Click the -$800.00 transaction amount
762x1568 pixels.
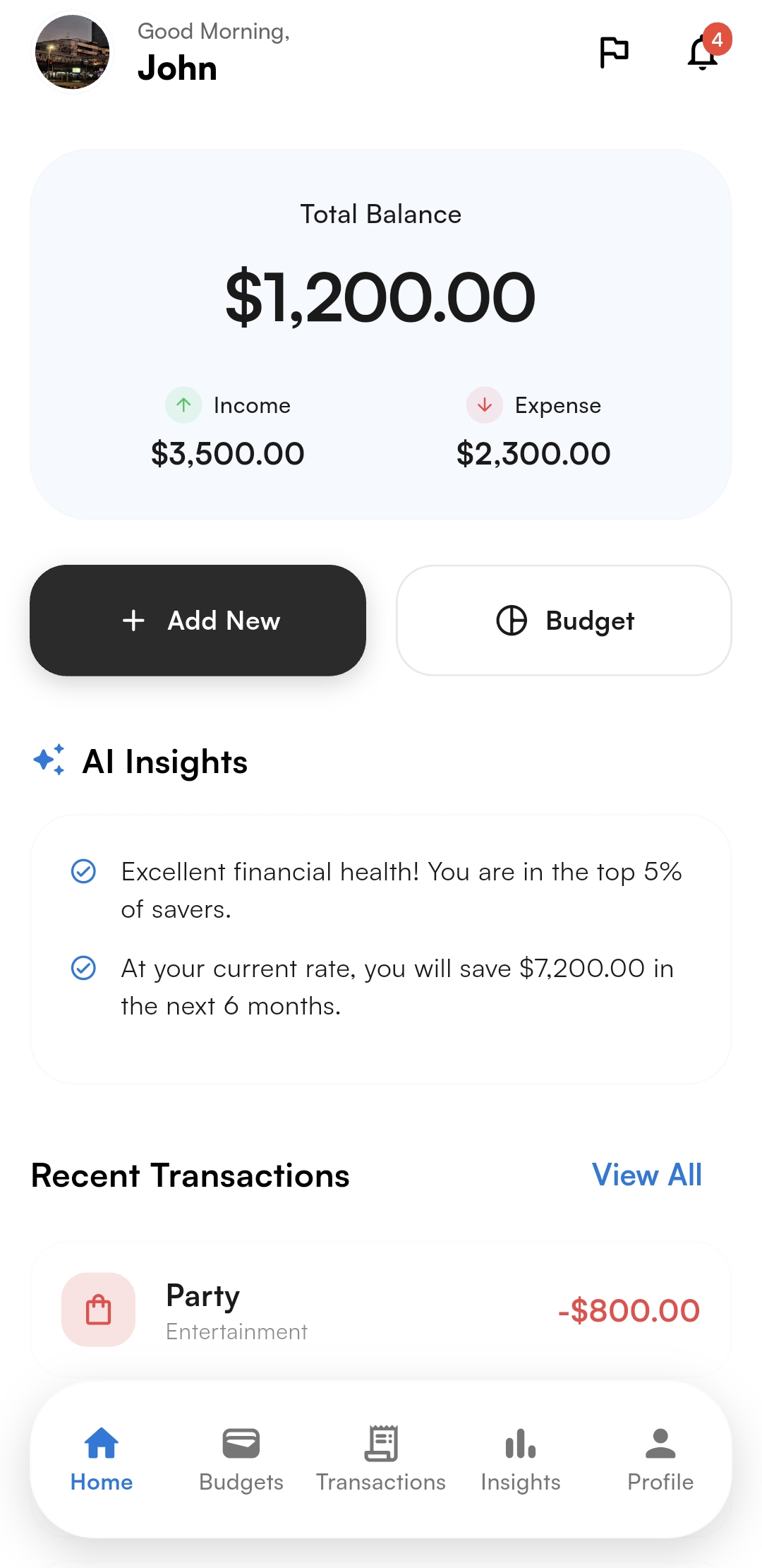pyautogui.click(x=629, y=1311)
